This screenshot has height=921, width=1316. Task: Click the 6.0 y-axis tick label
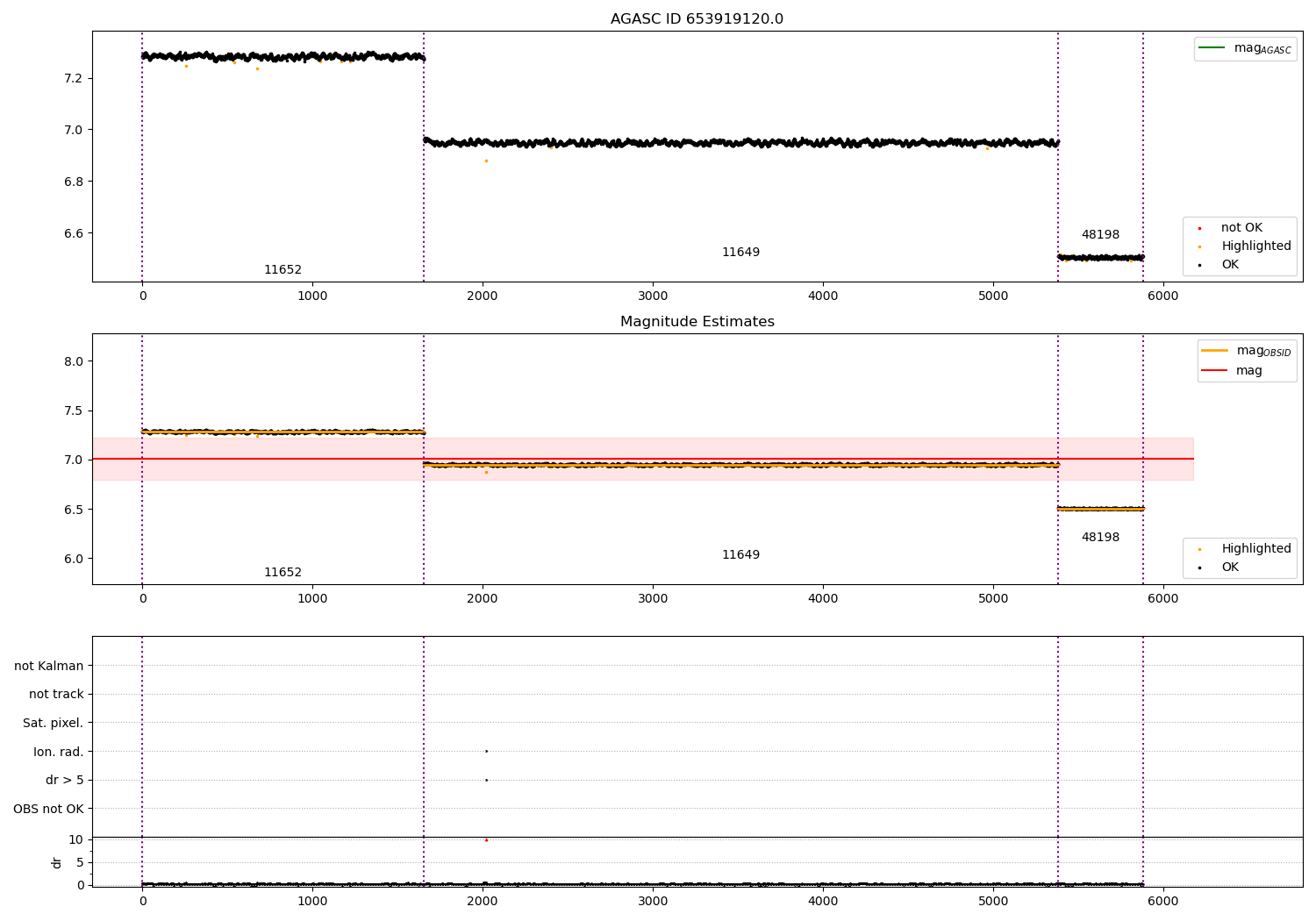(x=74, y=559)
